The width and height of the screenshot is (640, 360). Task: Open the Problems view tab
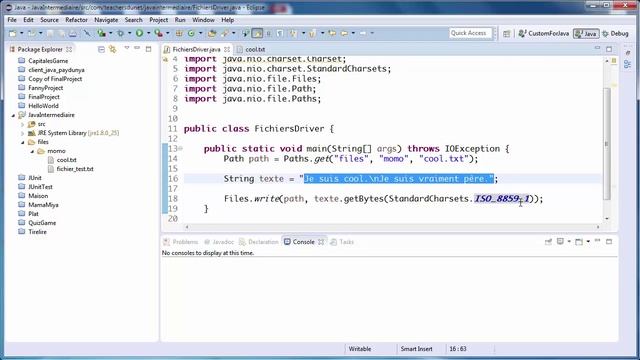point(180,242)
